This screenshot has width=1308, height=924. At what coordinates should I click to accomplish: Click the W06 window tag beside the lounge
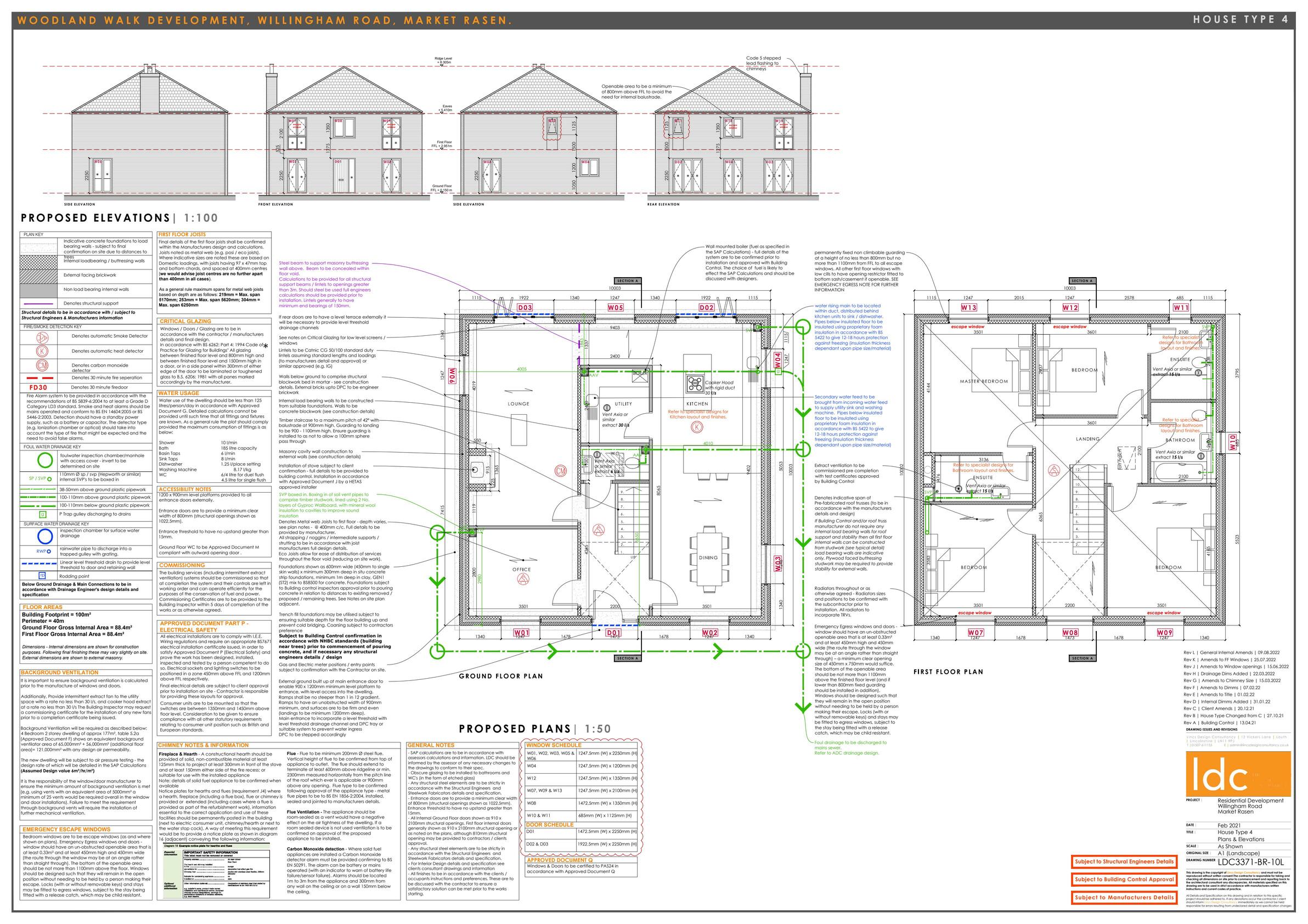click(452, 375)
